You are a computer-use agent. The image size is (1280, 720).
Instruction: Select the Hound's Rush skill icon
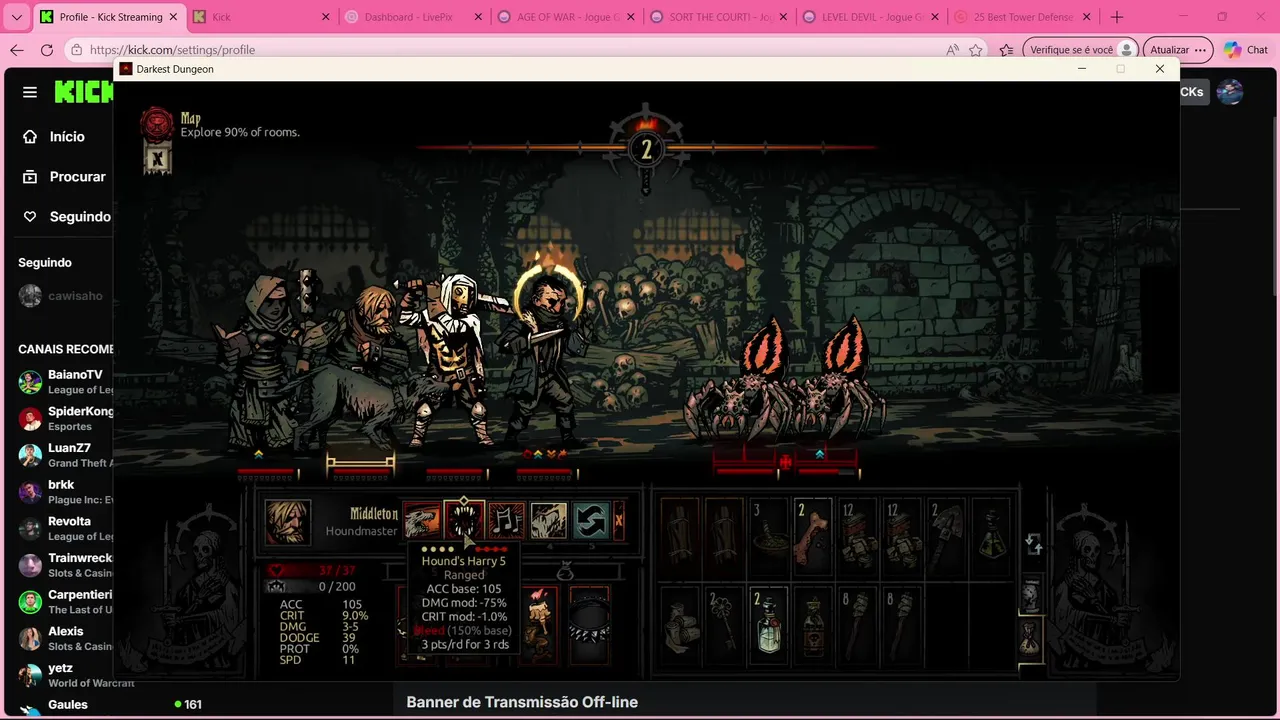[x=422, y=521]
